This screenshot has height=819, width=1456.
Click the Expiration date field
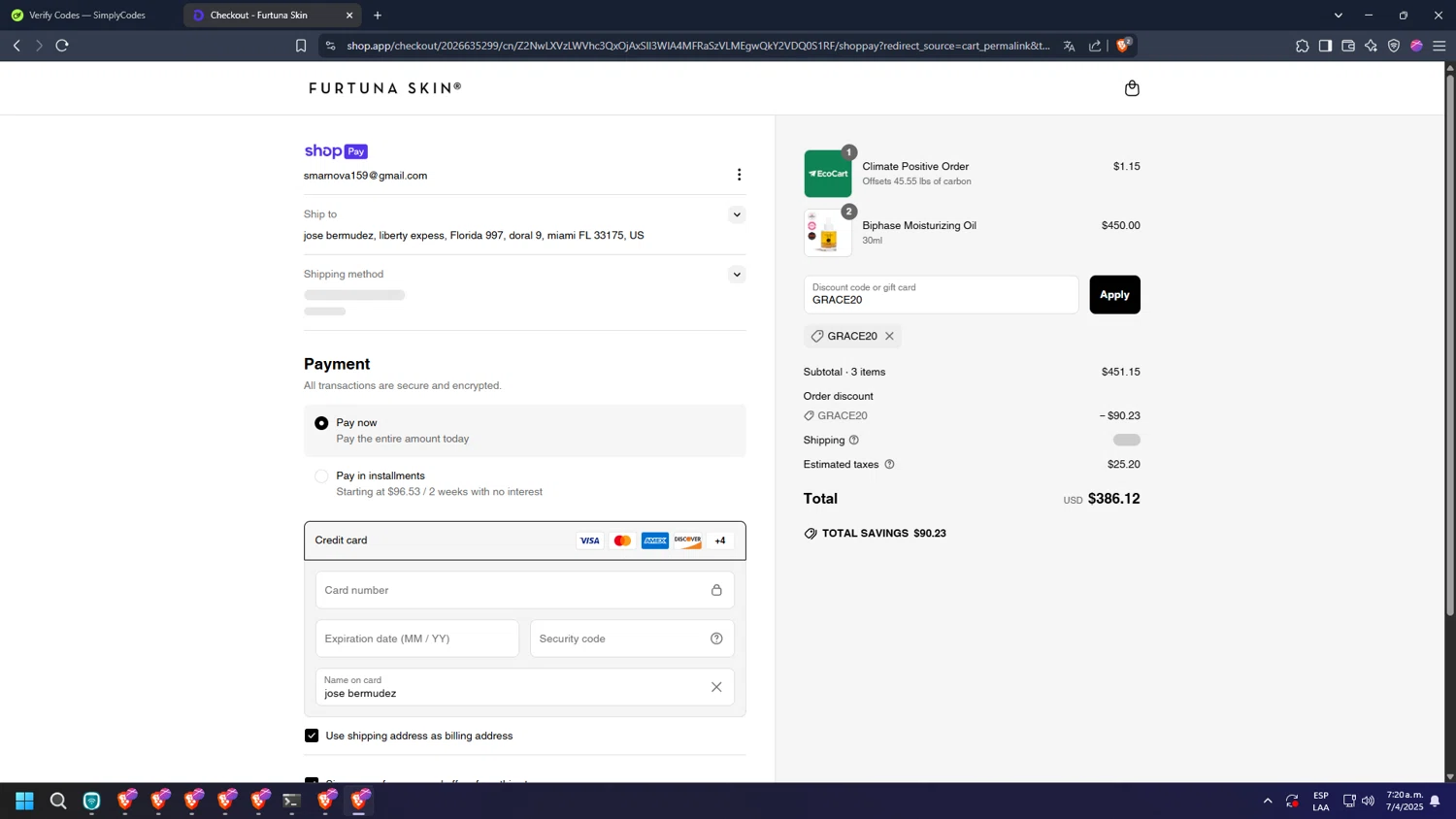click(x=416, y=639)
